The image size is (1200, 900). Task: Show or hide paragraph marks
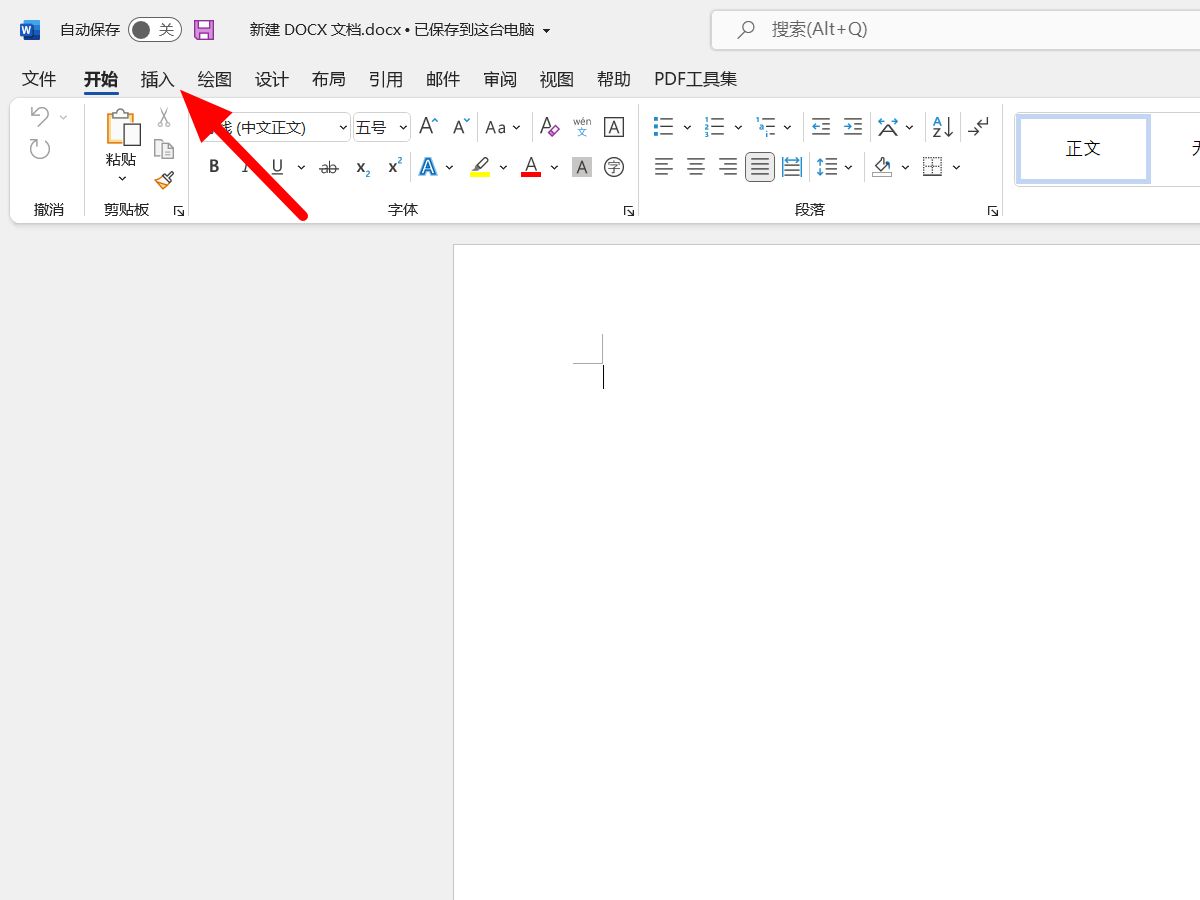[977, 126]
